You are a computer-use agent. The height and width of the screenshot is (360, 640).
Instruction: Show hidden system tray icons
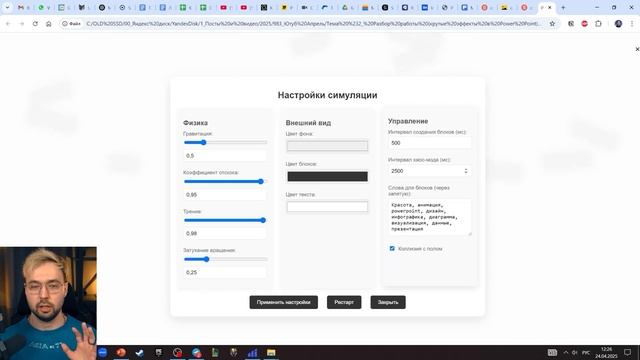(x=566, y=352)
